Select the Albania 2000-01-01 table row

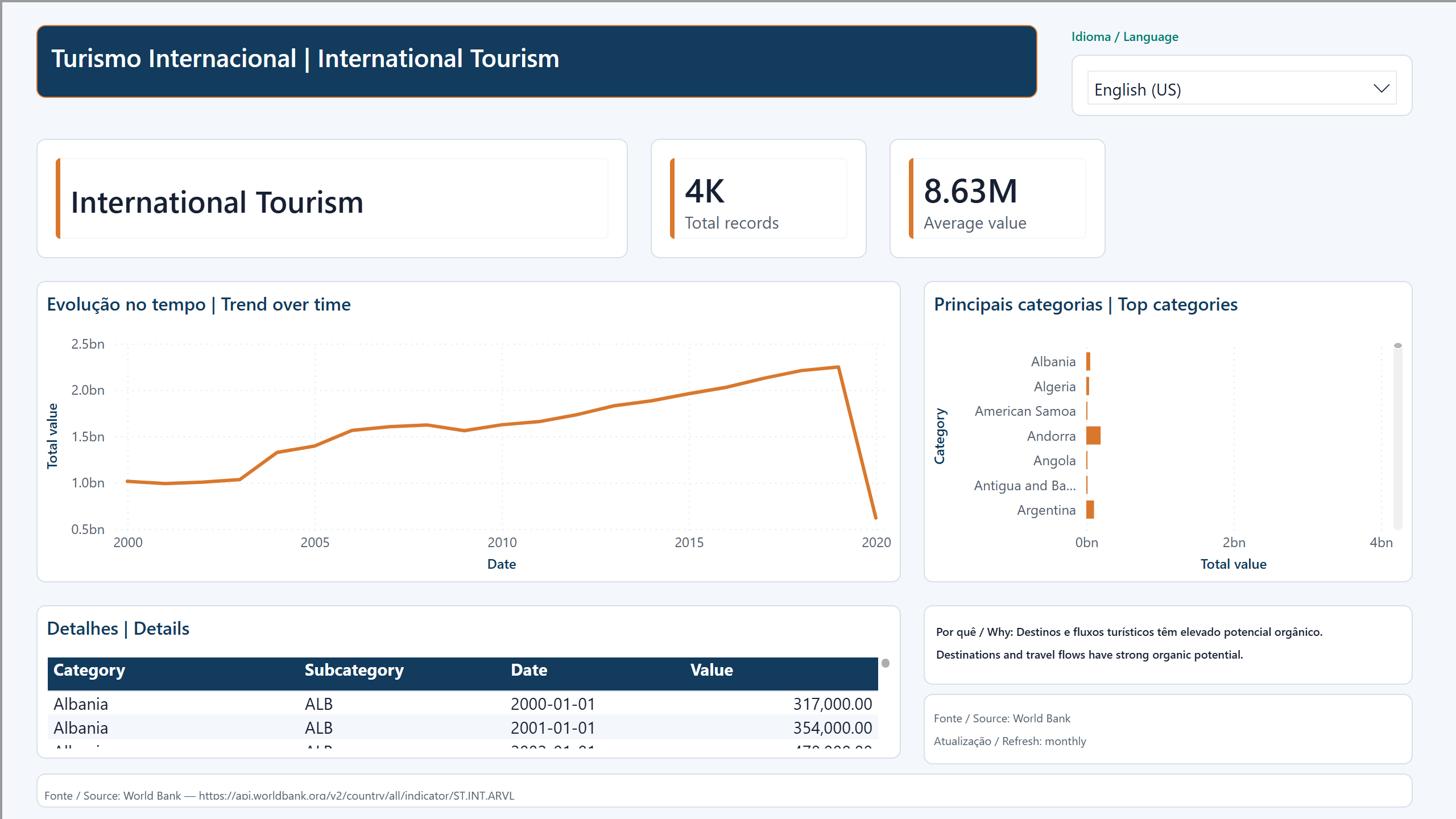coord(462,704)
